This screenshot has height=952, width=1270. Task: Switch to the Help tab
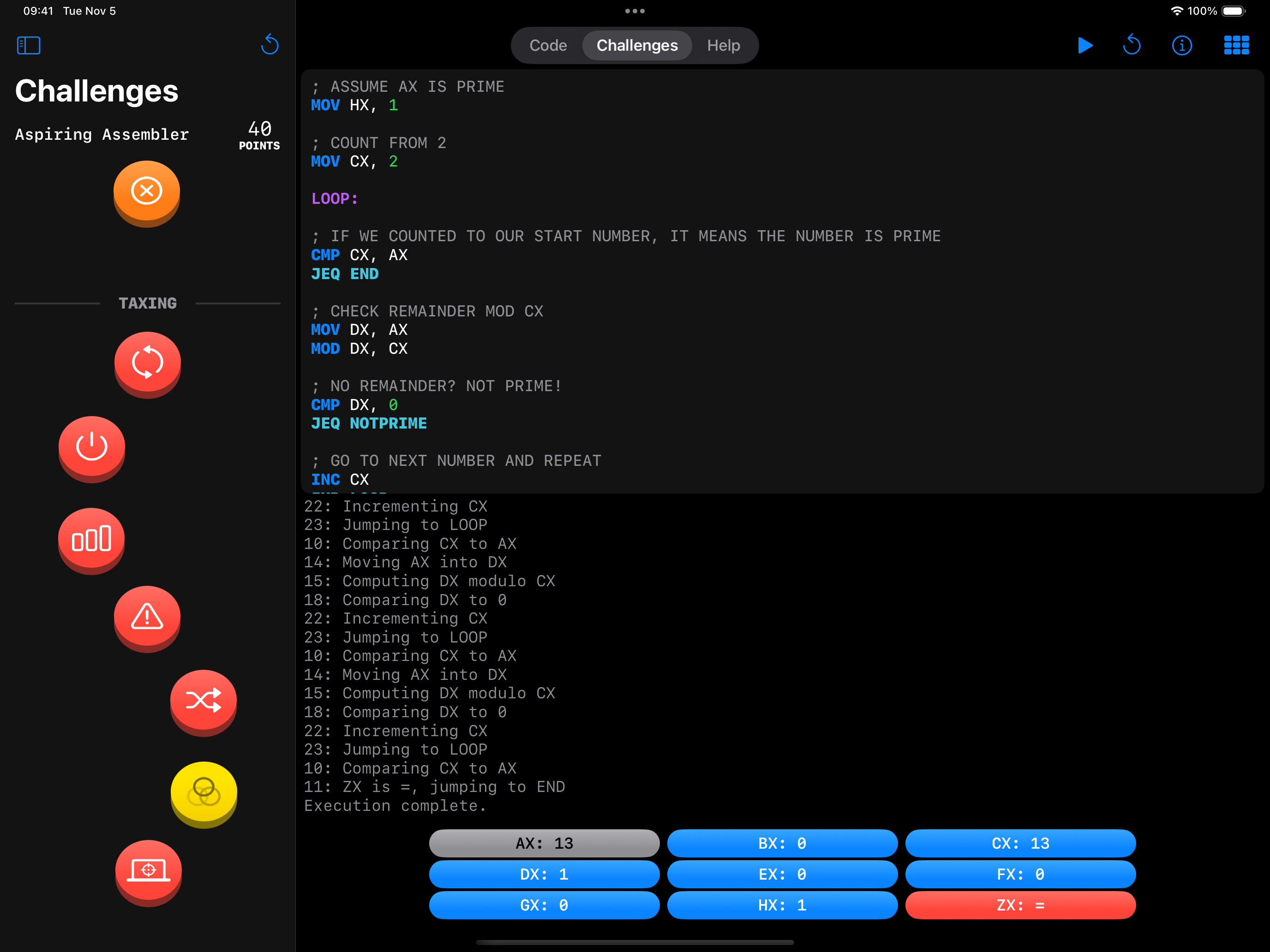724,45
